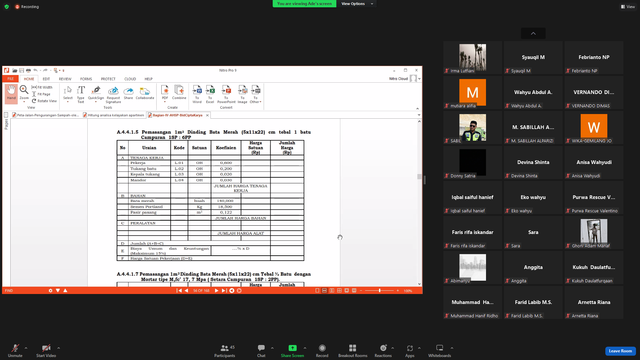Screen dimensions: 640x360
Task: Go to last page in Nitro status bar
Action: click(224, 291)
